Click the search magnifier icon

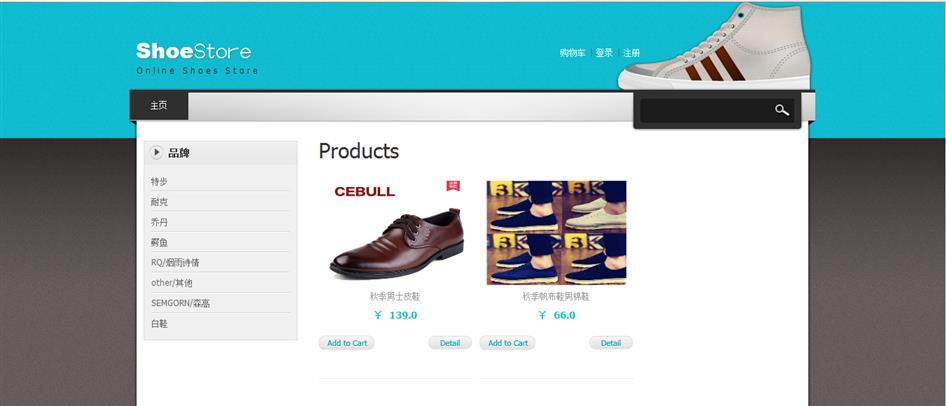[x=782, y=110]
